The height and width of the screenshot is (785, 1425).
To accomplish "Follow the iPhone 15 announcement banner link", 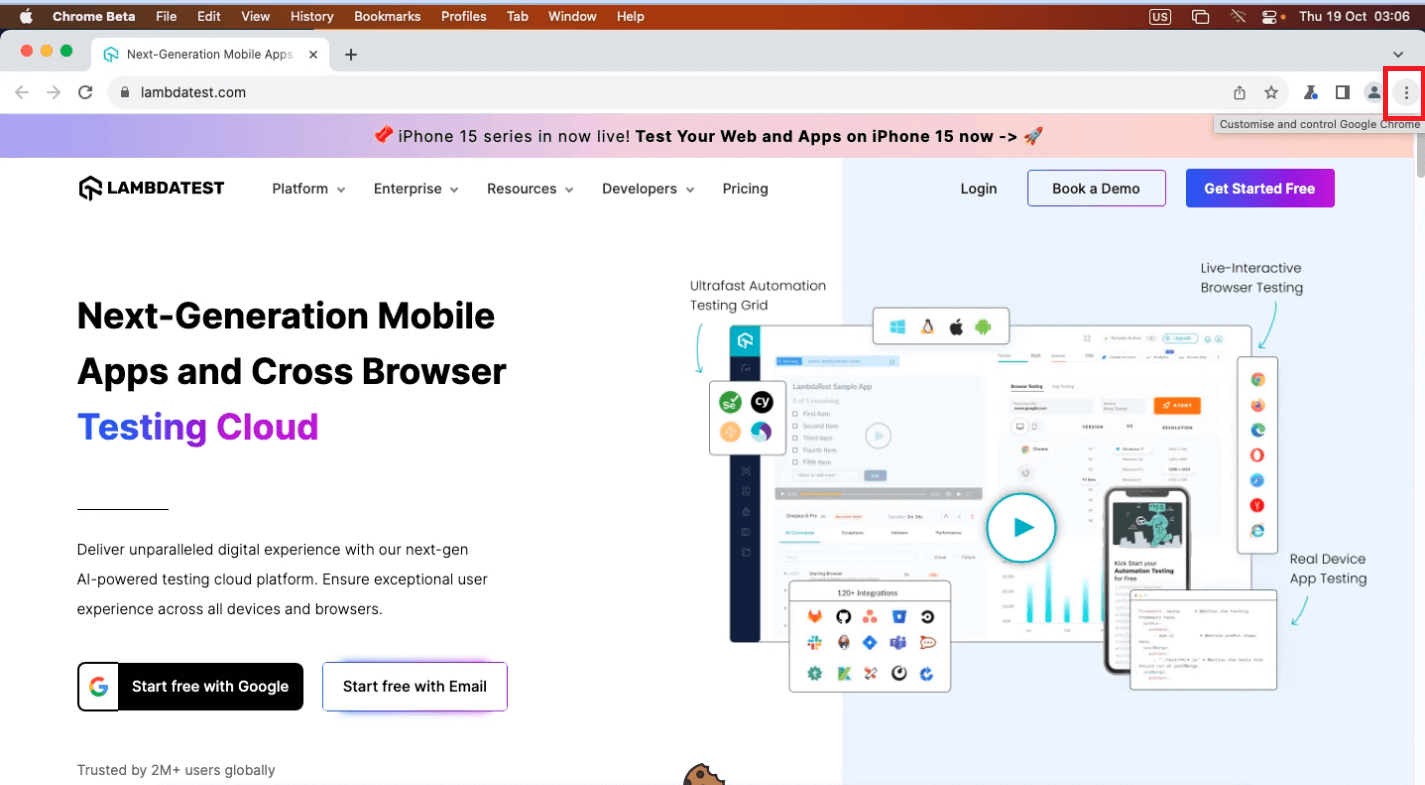I will [825, 136].
